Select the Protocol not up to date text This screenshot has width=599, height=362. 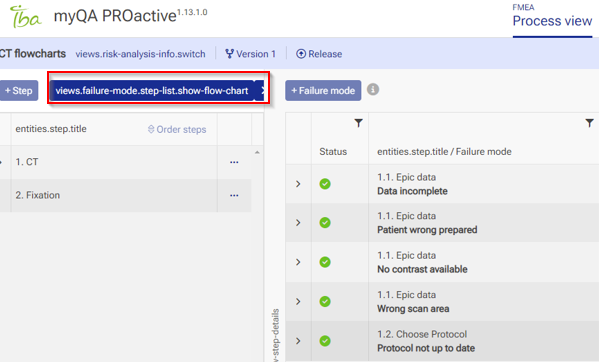coord(426,348)
